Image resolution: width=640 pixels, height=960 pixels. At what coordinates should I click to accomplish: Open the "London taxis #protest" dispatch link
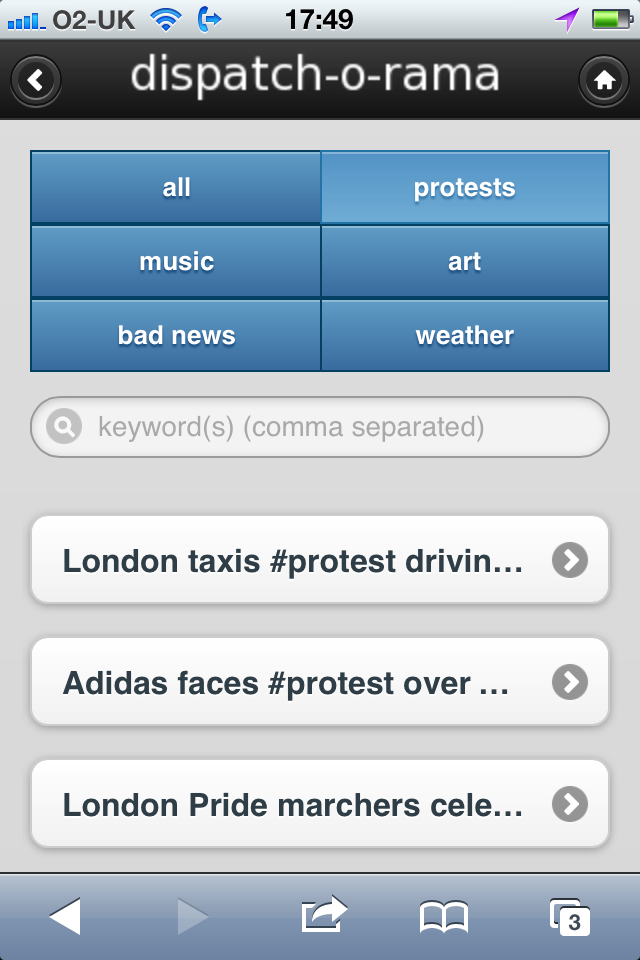320,560
